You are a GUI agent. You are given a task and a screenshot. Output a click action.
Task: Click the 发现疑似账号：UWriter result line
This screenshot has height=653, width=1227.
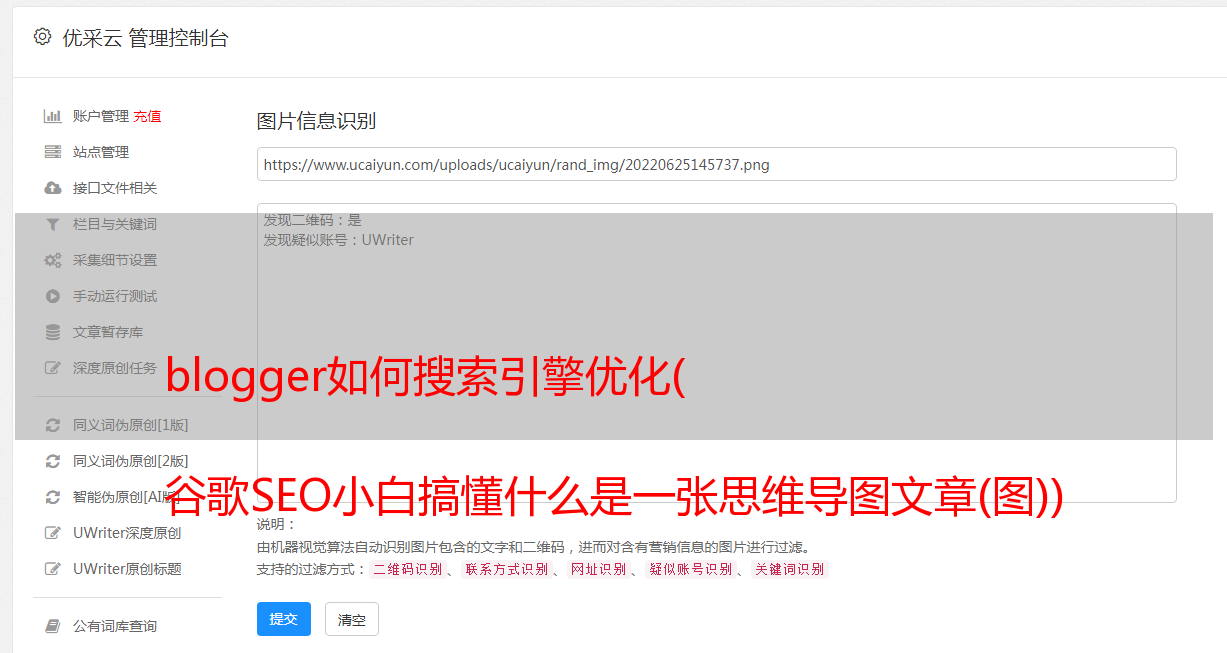[x=338, y=240]
